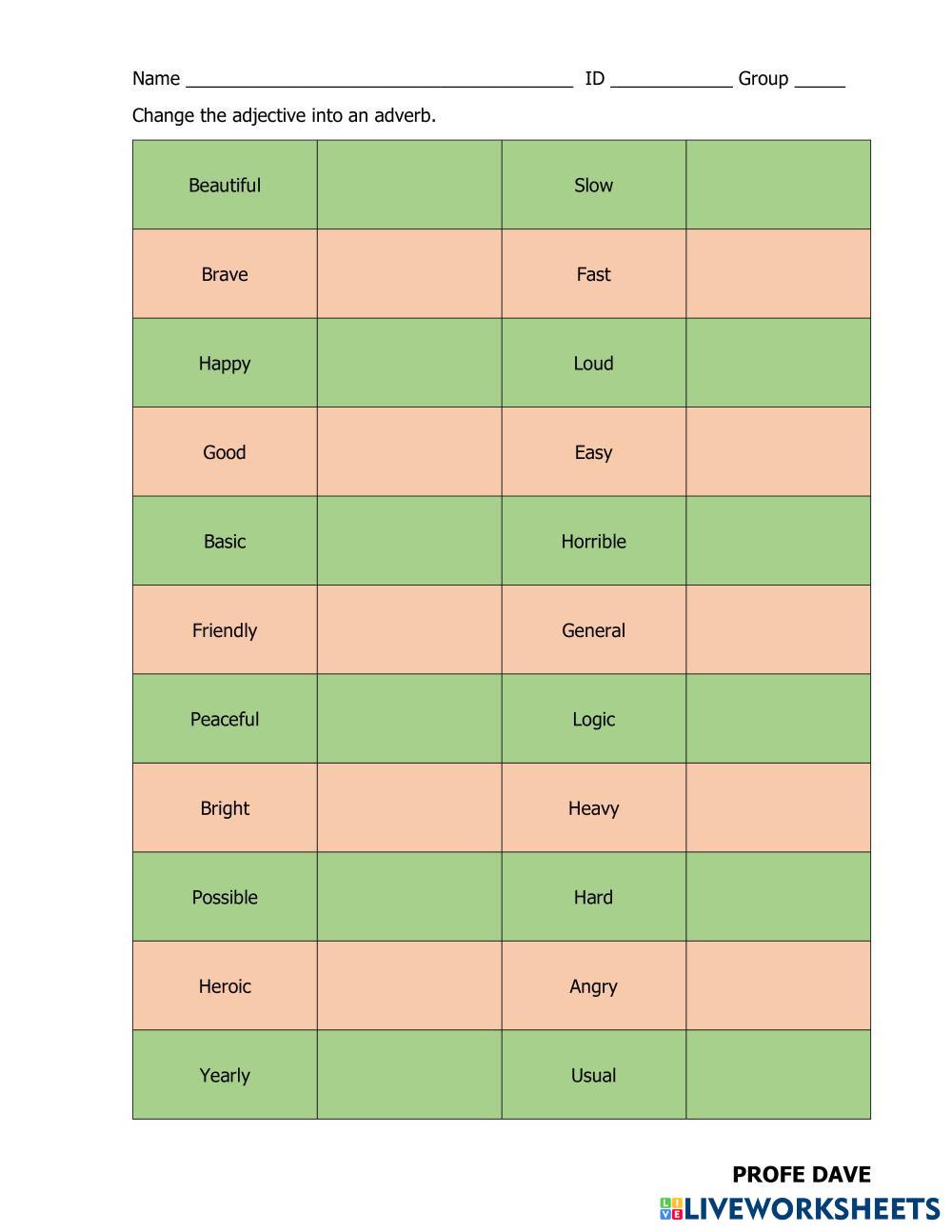
Task: Click the empty cell next to Possible
Action: [x=409, y=897]
